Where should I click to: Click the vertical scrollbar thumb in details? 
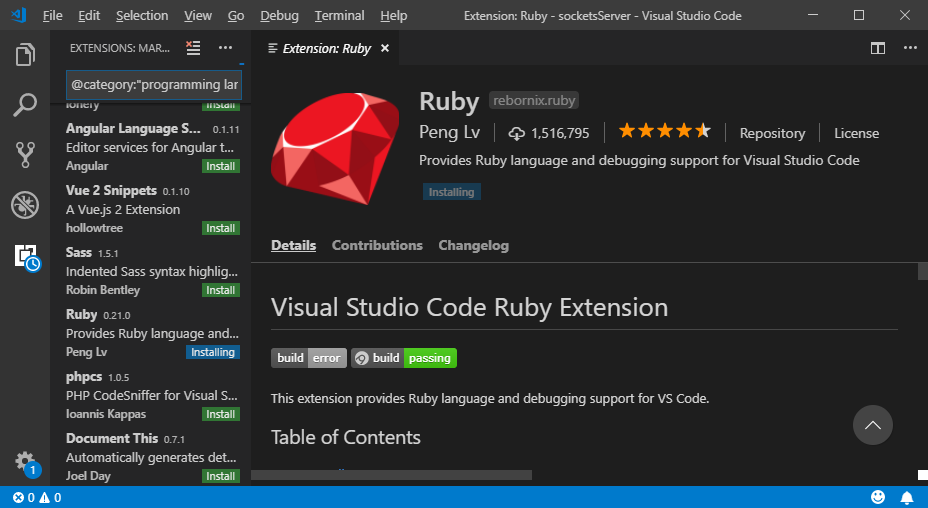[x=923, y=271]
